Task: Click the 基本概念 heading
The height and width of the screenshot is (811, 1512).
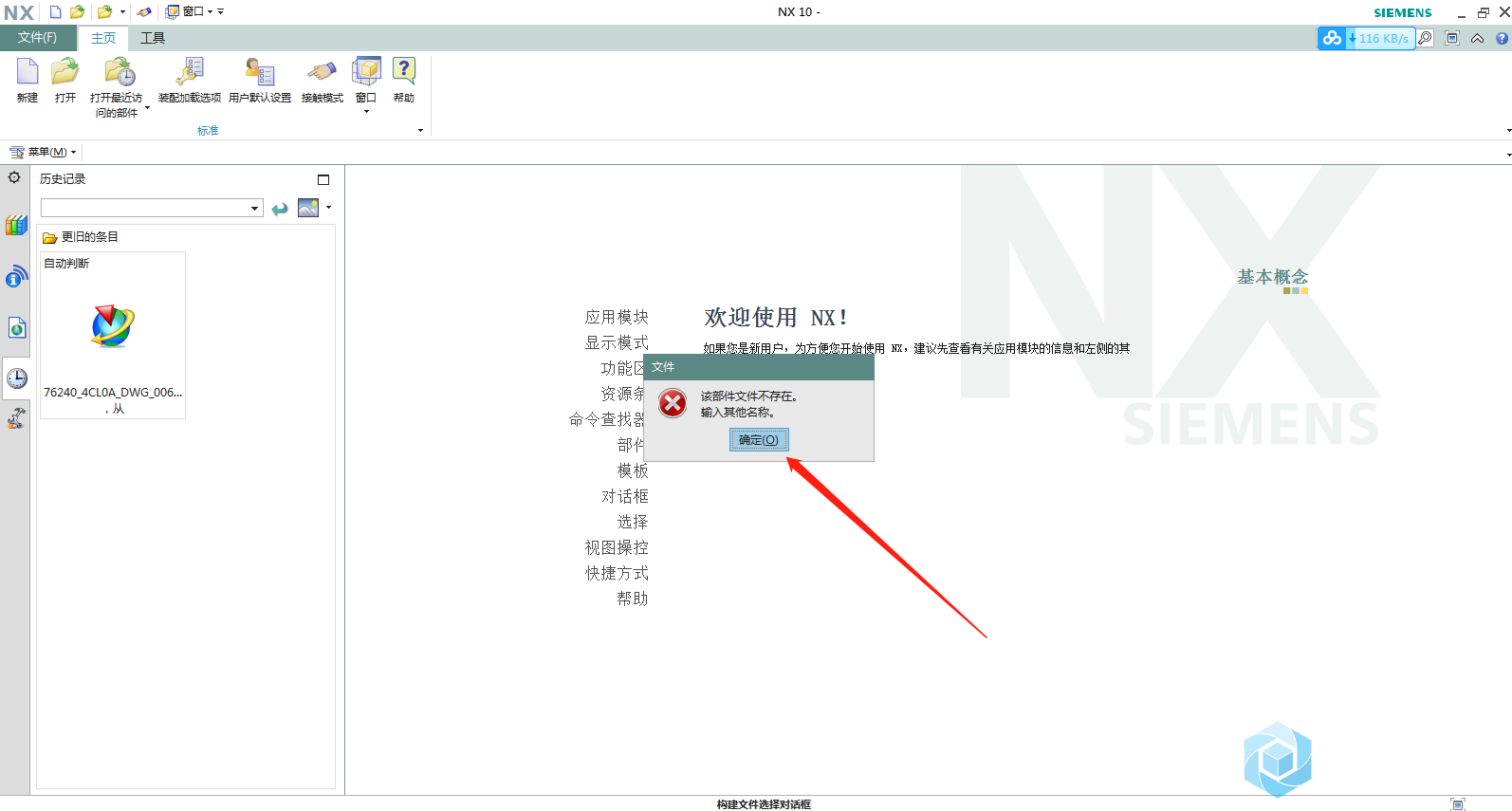Action: 1273,277
